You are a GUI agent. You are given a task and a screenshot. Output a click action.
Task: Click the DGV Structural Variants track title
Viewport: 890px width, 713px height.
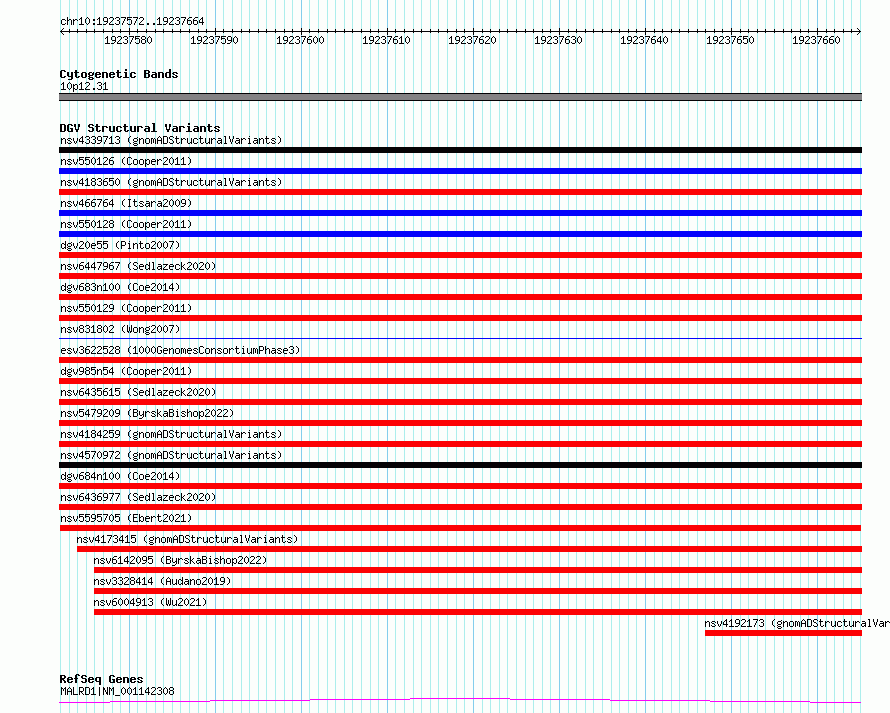click(140, 128)
